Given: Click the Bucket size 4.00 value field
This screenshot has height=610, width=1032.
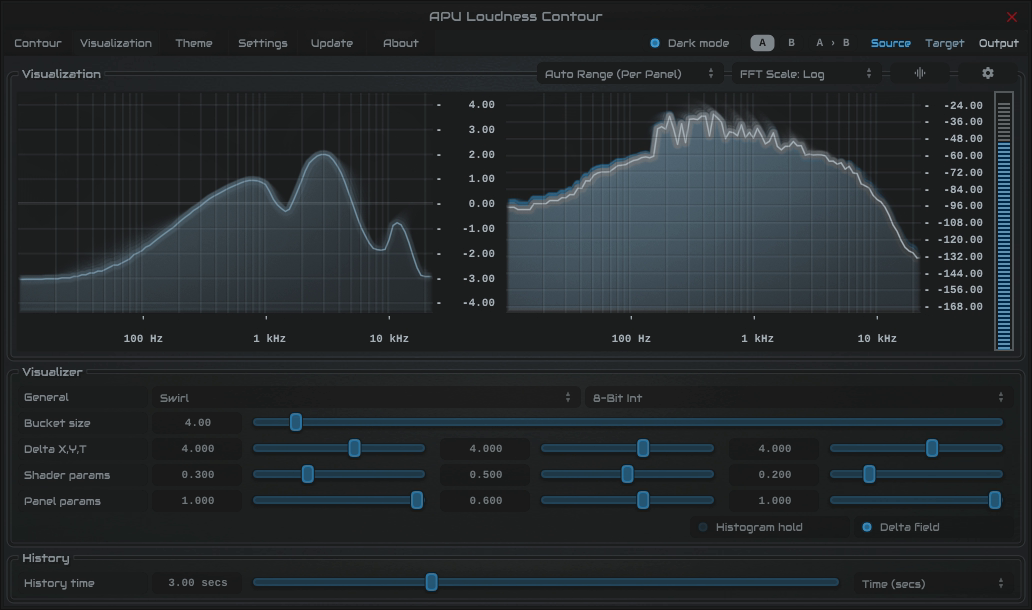Looking at the screenshot, I should 197,423.
